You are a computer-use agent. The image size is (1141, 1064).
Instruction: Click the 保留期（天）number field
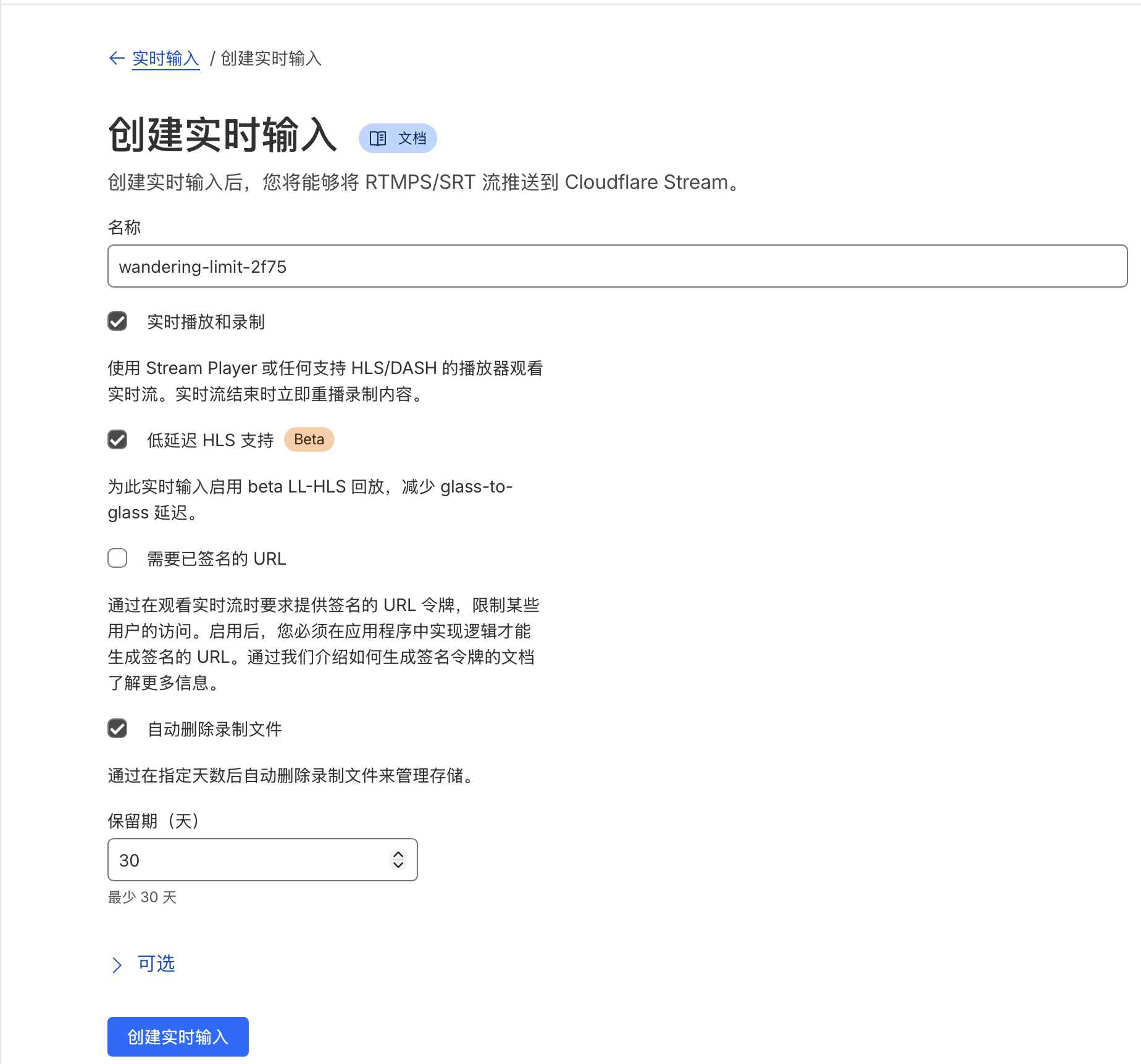click(x=262, y=860)
